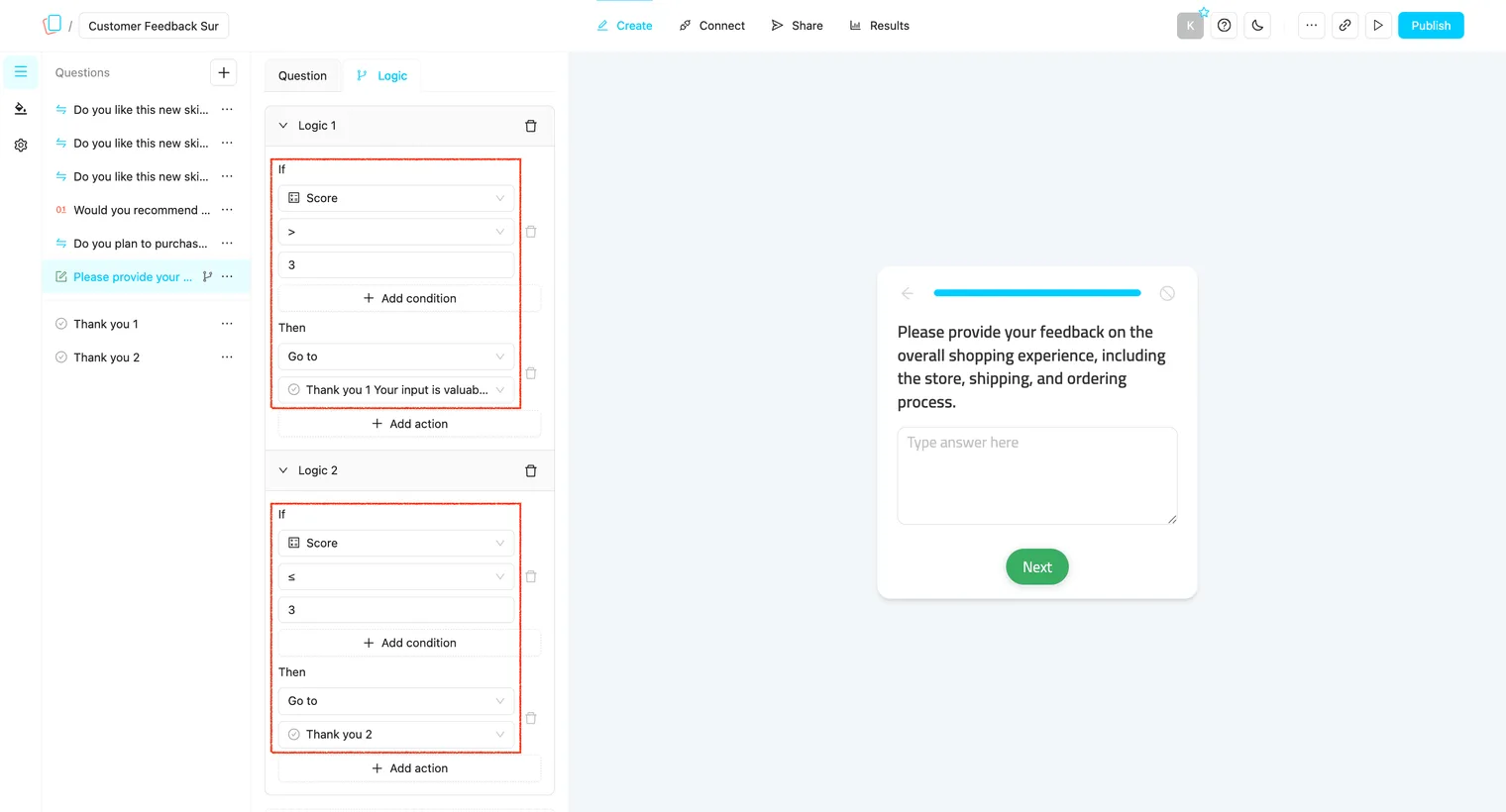Open the settings gear in the left sidebar
The width and height of the screenshot is (1506, 812).
point(21,145)
